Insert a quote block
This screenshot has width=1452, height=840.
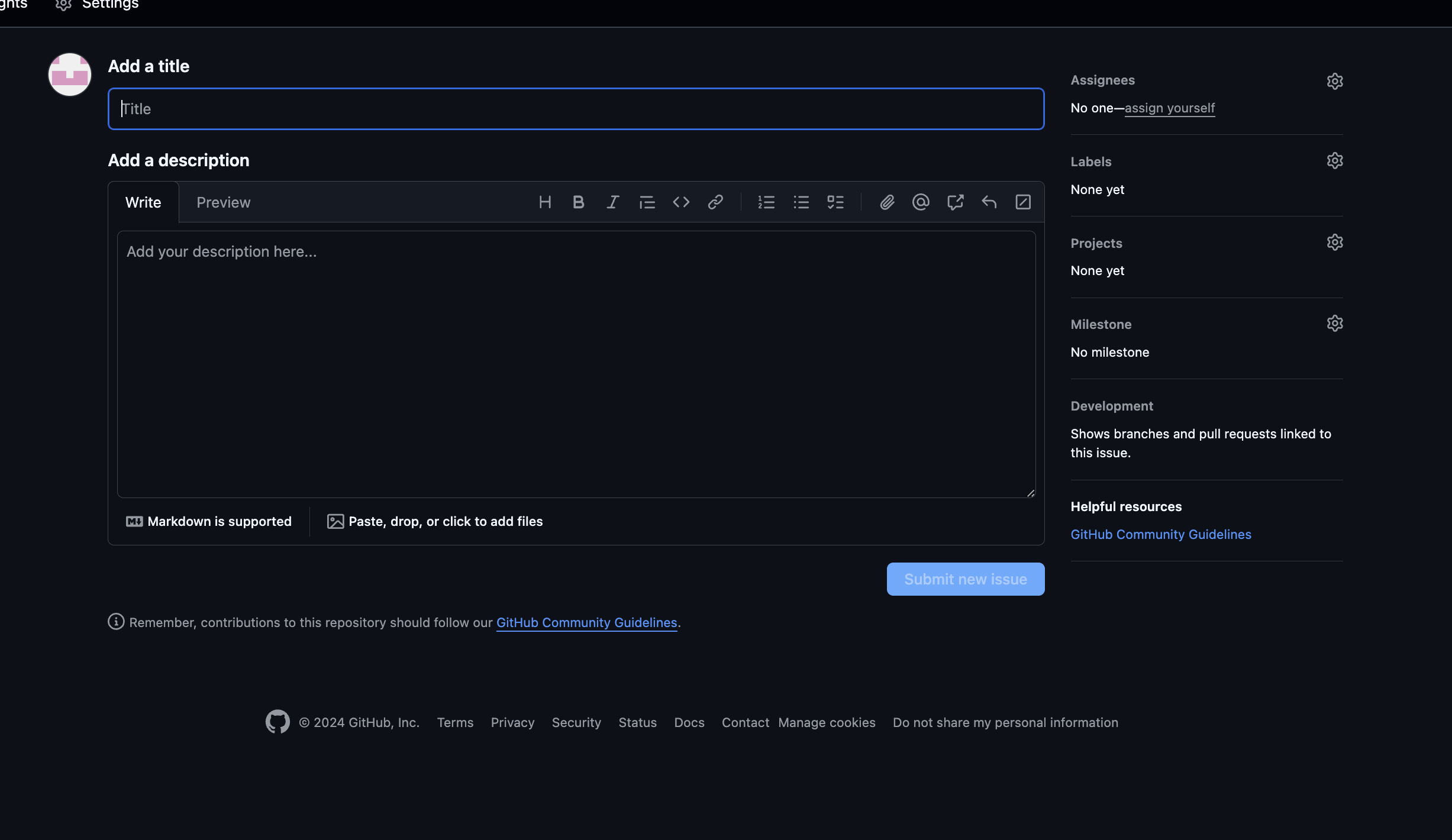coord(647,202)
